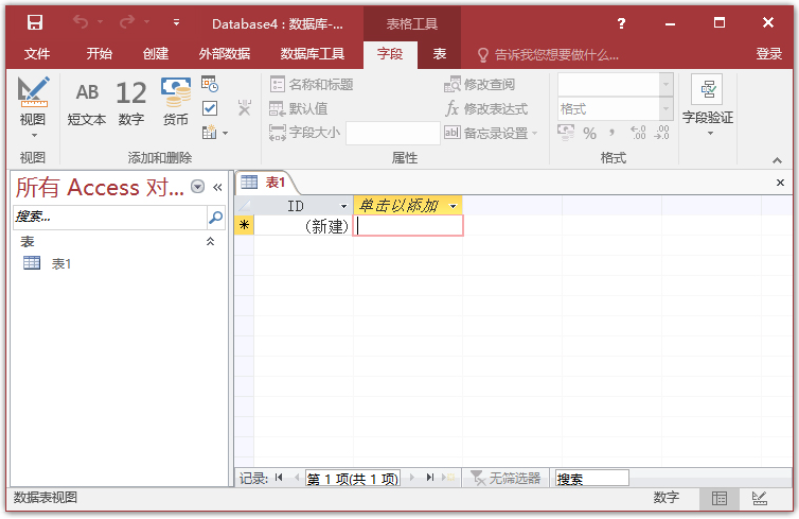Click 修改查阅 button
Viewport: 799px width, 519px height.
480,85
